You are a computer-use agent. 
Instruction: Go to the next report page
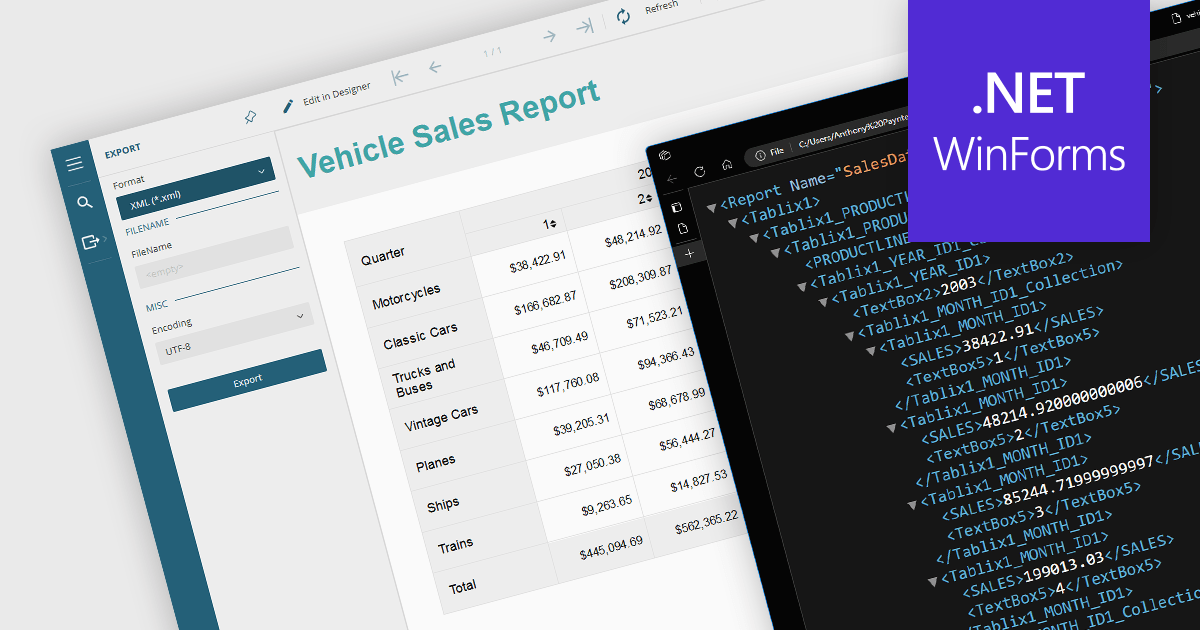coord(549,37)
